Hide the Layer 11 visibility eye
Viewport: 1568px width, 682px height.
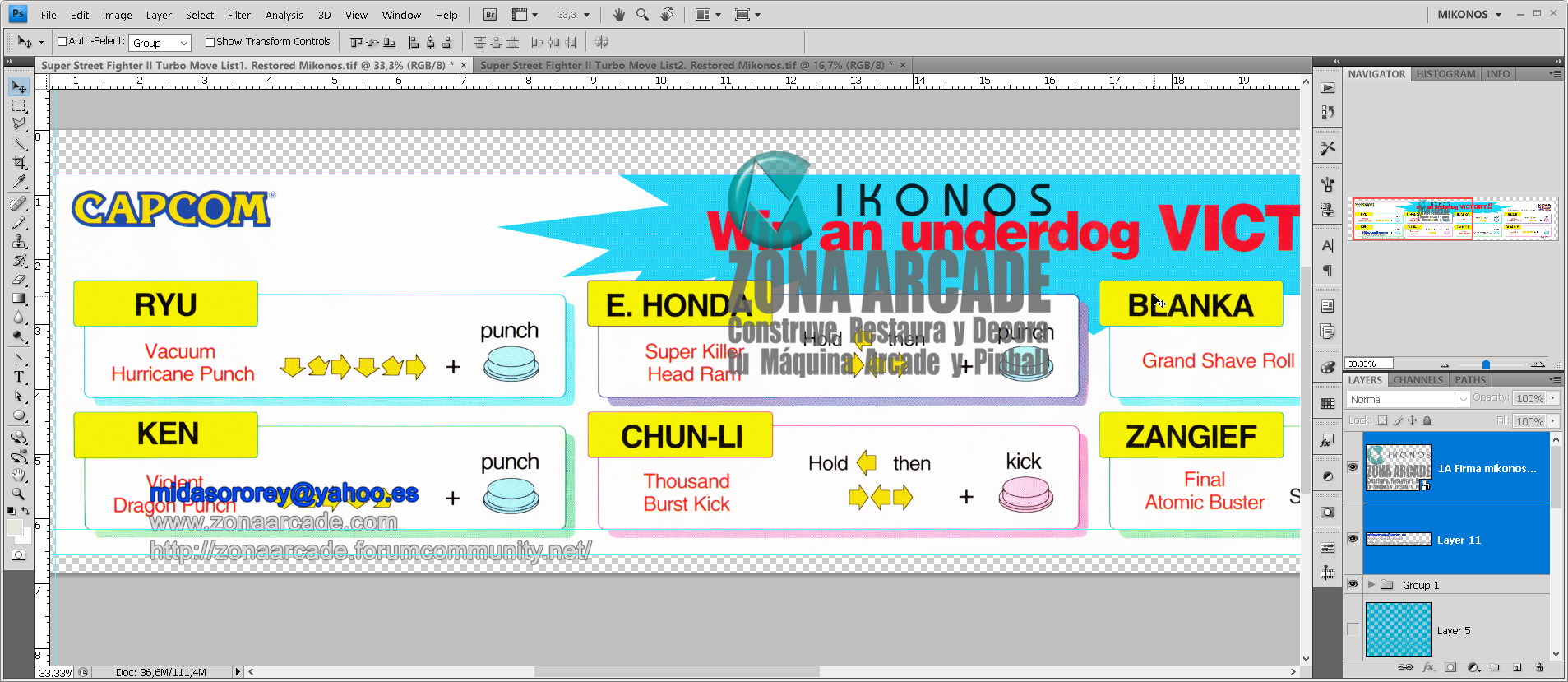pyautogui.click(x=1353, y=539)
